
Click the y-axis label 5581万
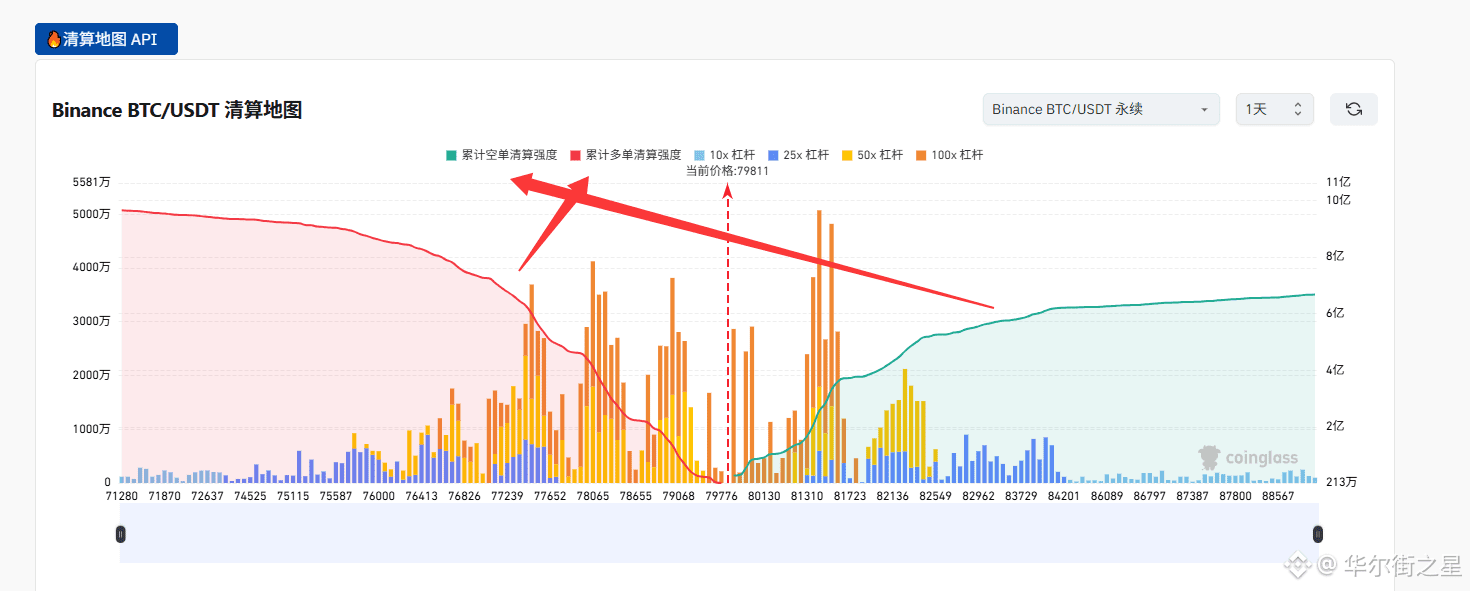91,182
